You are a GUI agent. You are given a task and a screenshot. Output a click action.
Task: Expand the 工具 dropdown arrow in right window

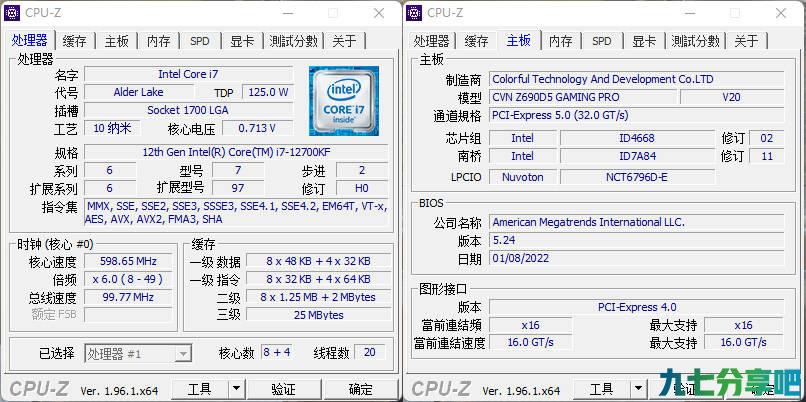(x=638, y=389)
